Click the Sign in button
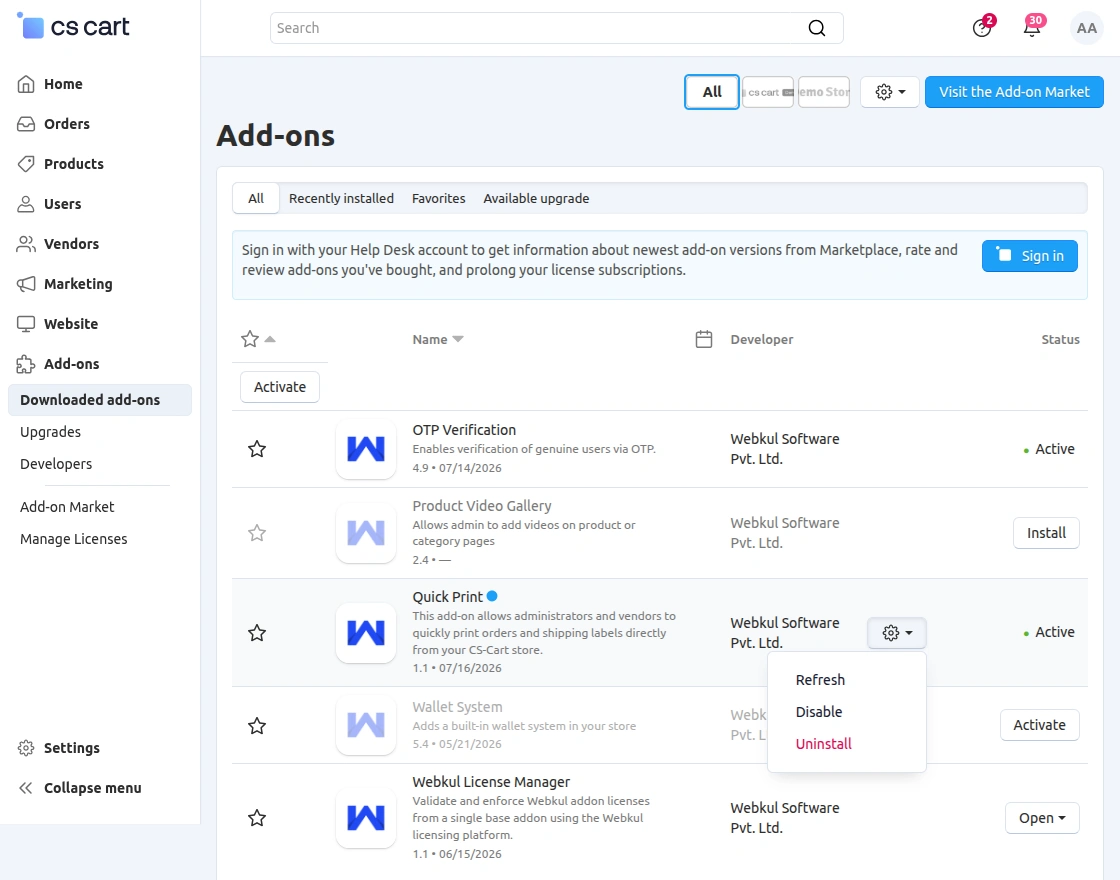The image size is (1120, 880). tap(1030, 256)
